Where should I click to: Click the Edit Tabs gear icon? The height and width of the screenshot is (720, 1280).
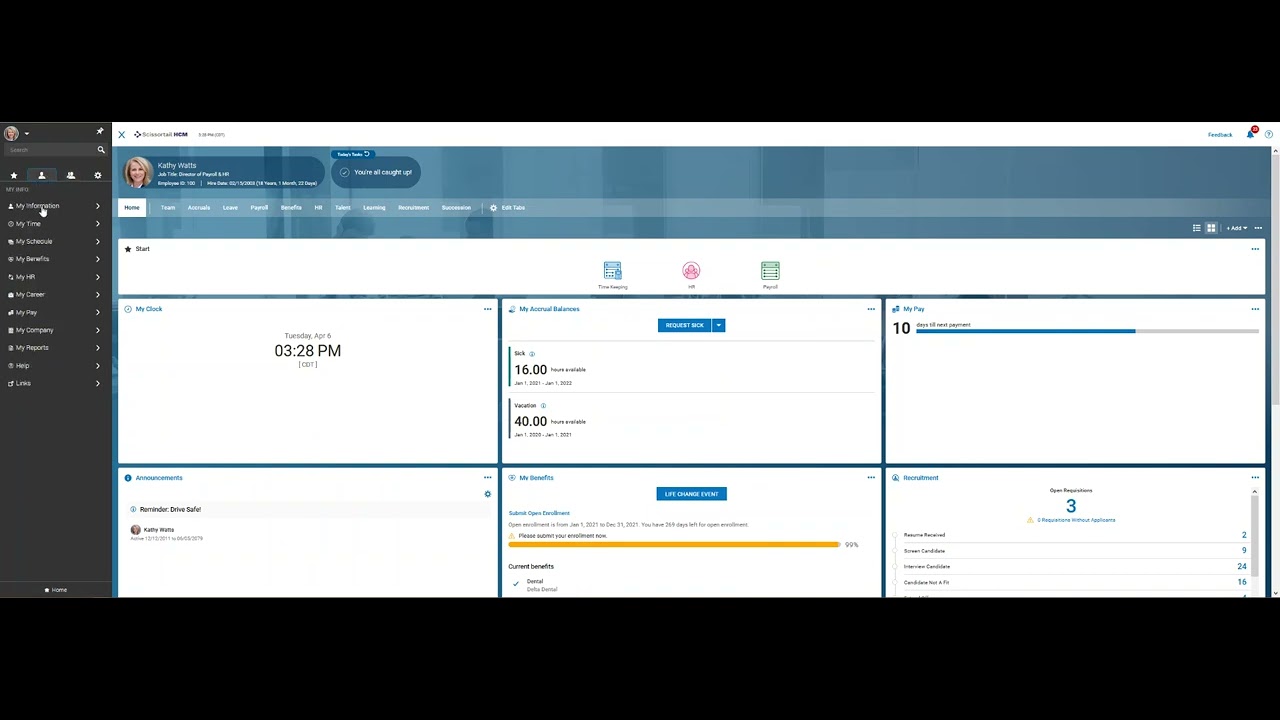pyautogui.click(x=493, y=208)
